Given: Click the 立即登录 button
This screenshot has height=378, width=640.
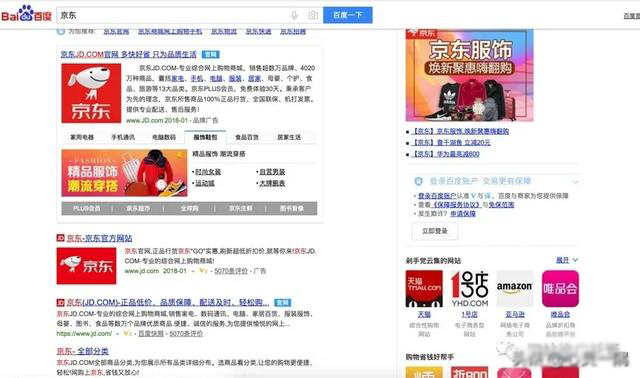Looking at the screenshot, I should [x=435, y=231].
